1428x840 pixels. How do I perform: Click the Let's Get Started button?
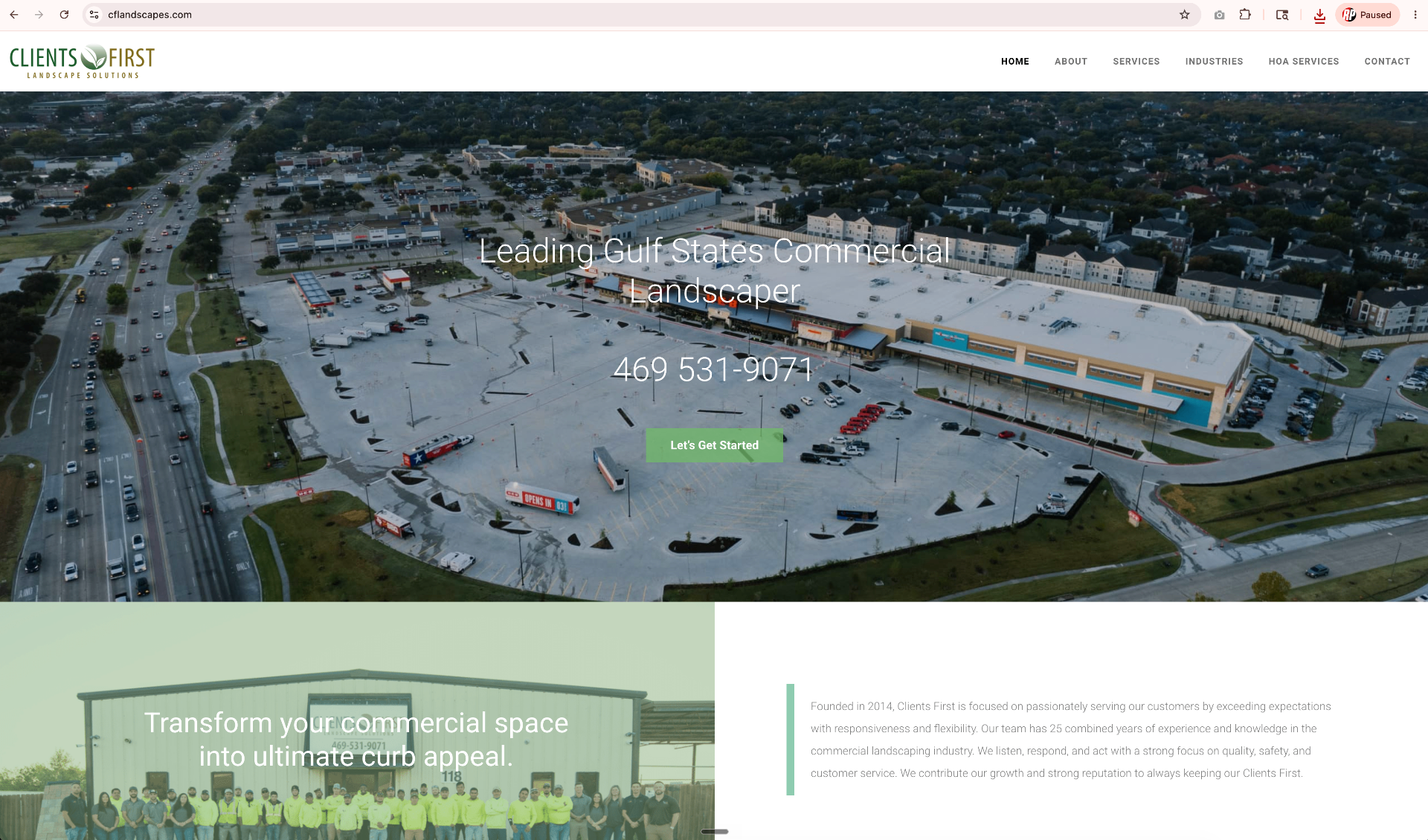coord(714,445)
